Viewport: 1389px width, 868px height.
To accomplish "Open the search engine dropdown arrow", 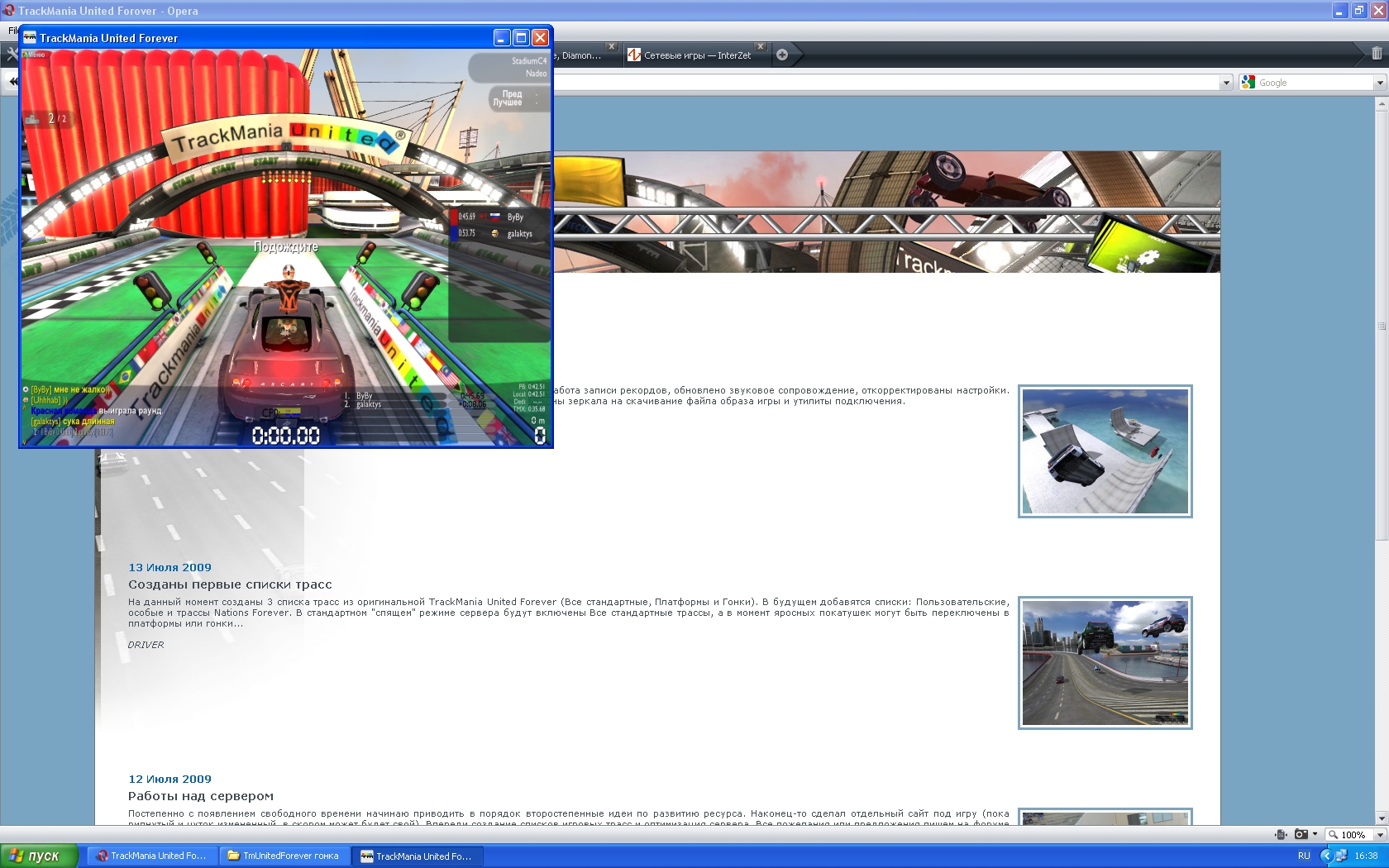I will 1379,83.
